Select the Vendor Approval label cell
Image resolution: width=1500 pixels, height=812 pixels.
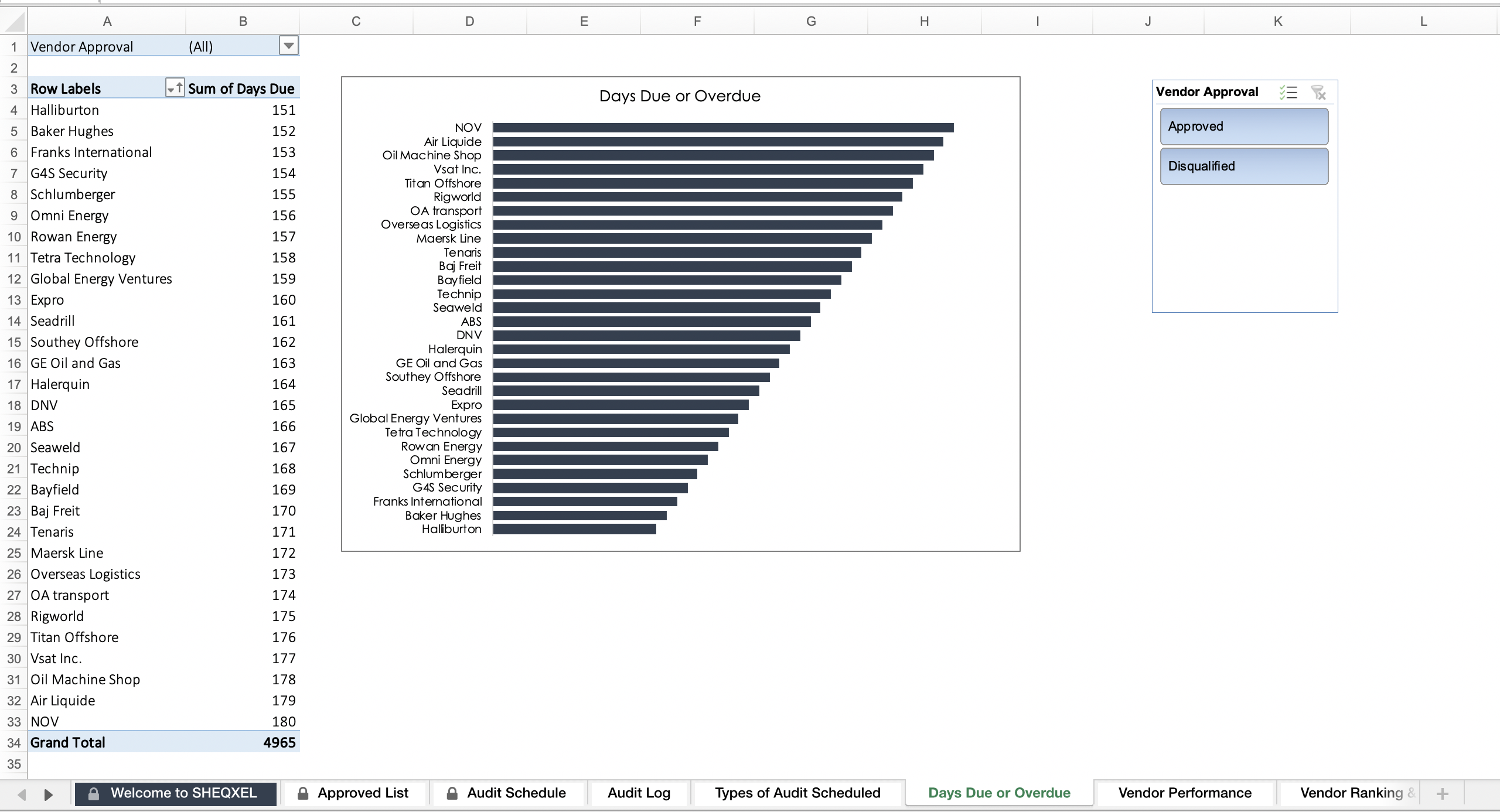[107, 47]
